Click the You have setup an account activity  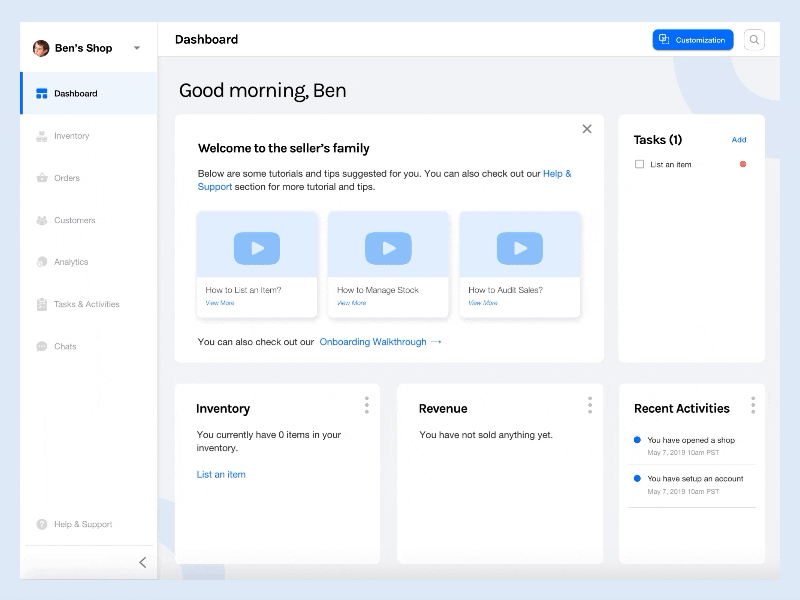[x=695, y=479]
